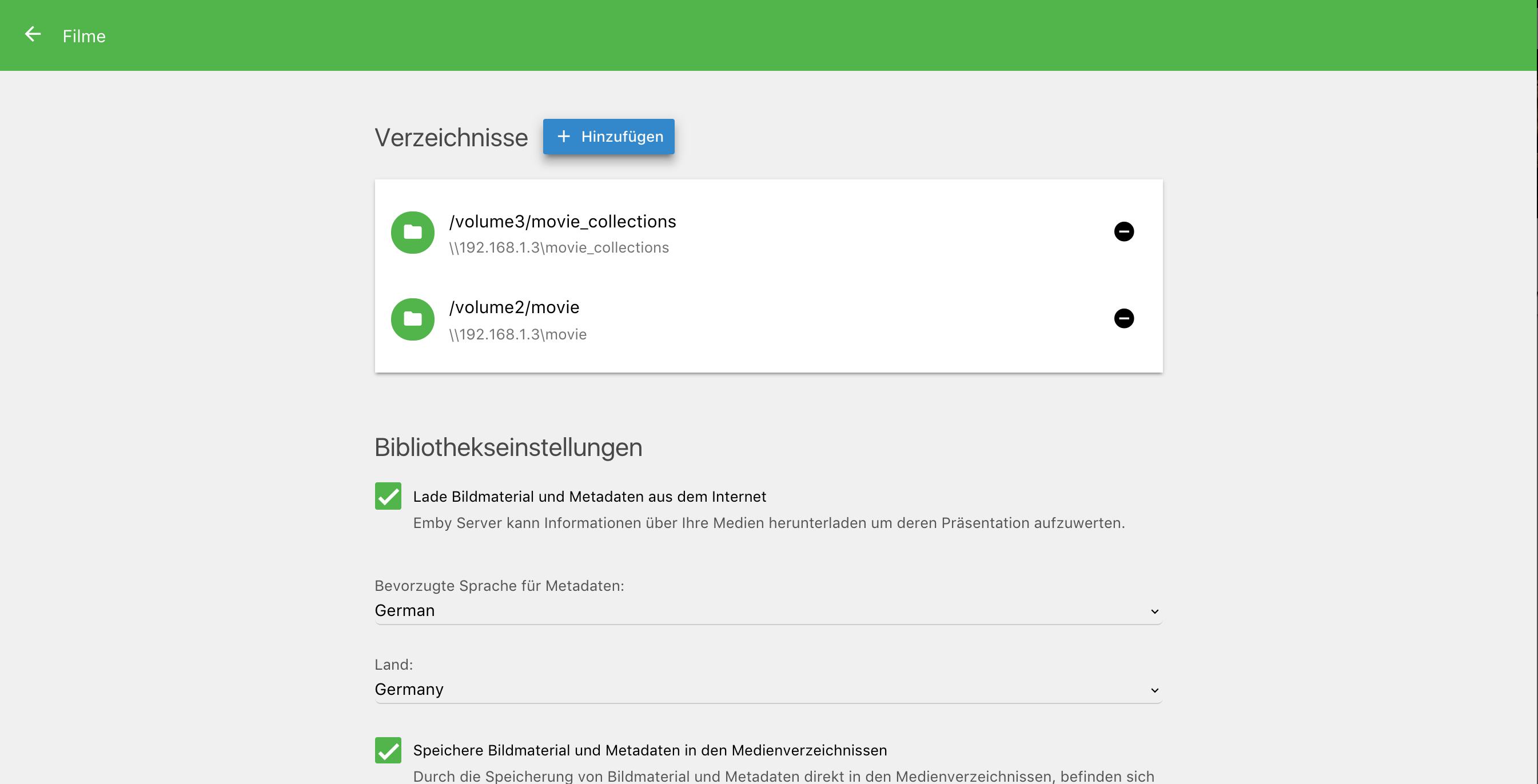Open the Bevorzugte Sprache für Metadaten dropdown
The image size is (1538, 784).
[x=768, y=610]
